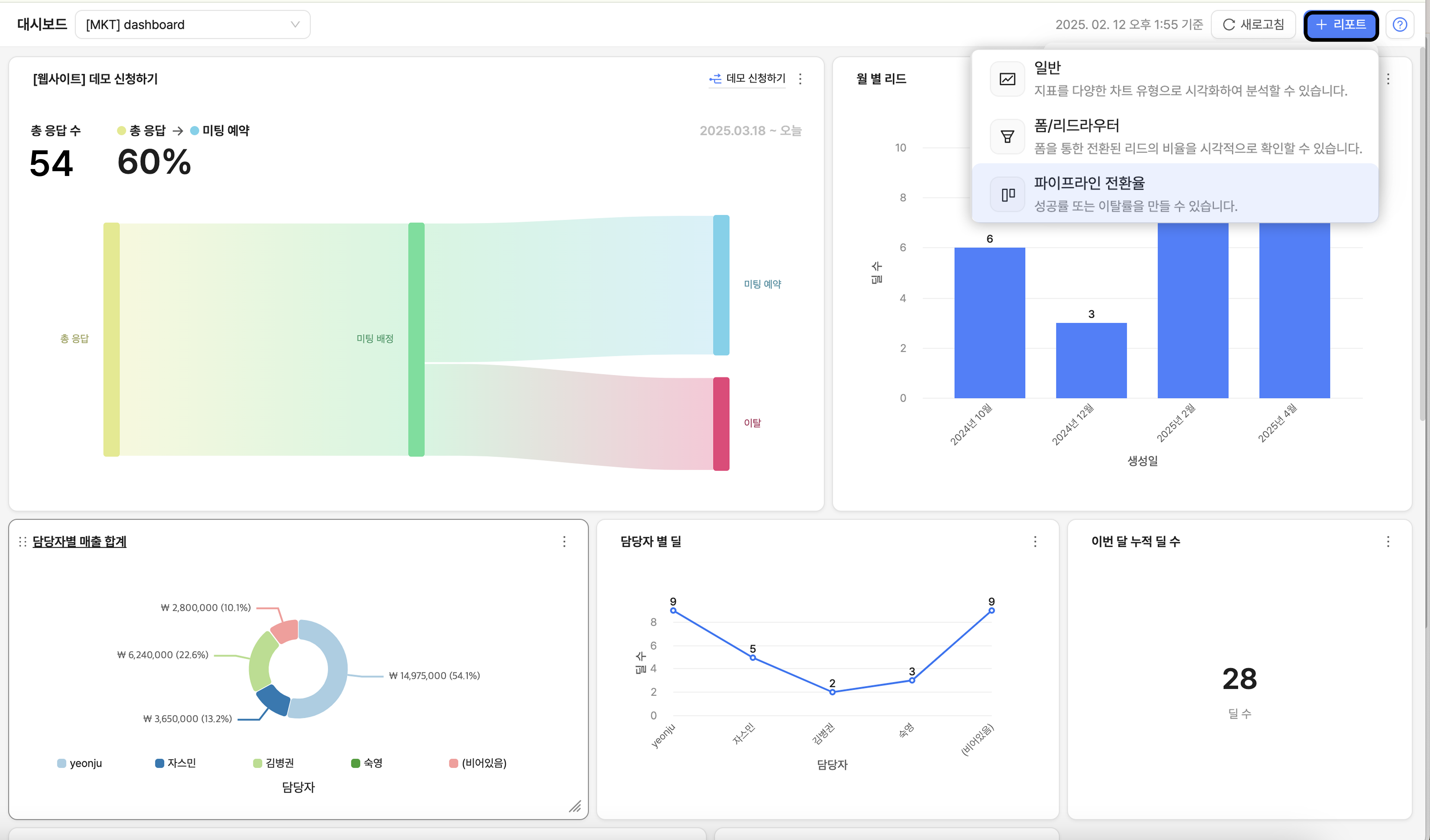Open kebab menu on 담당자별 매출 합계 card
This screenshot has width=1430, height=840.
564,542
